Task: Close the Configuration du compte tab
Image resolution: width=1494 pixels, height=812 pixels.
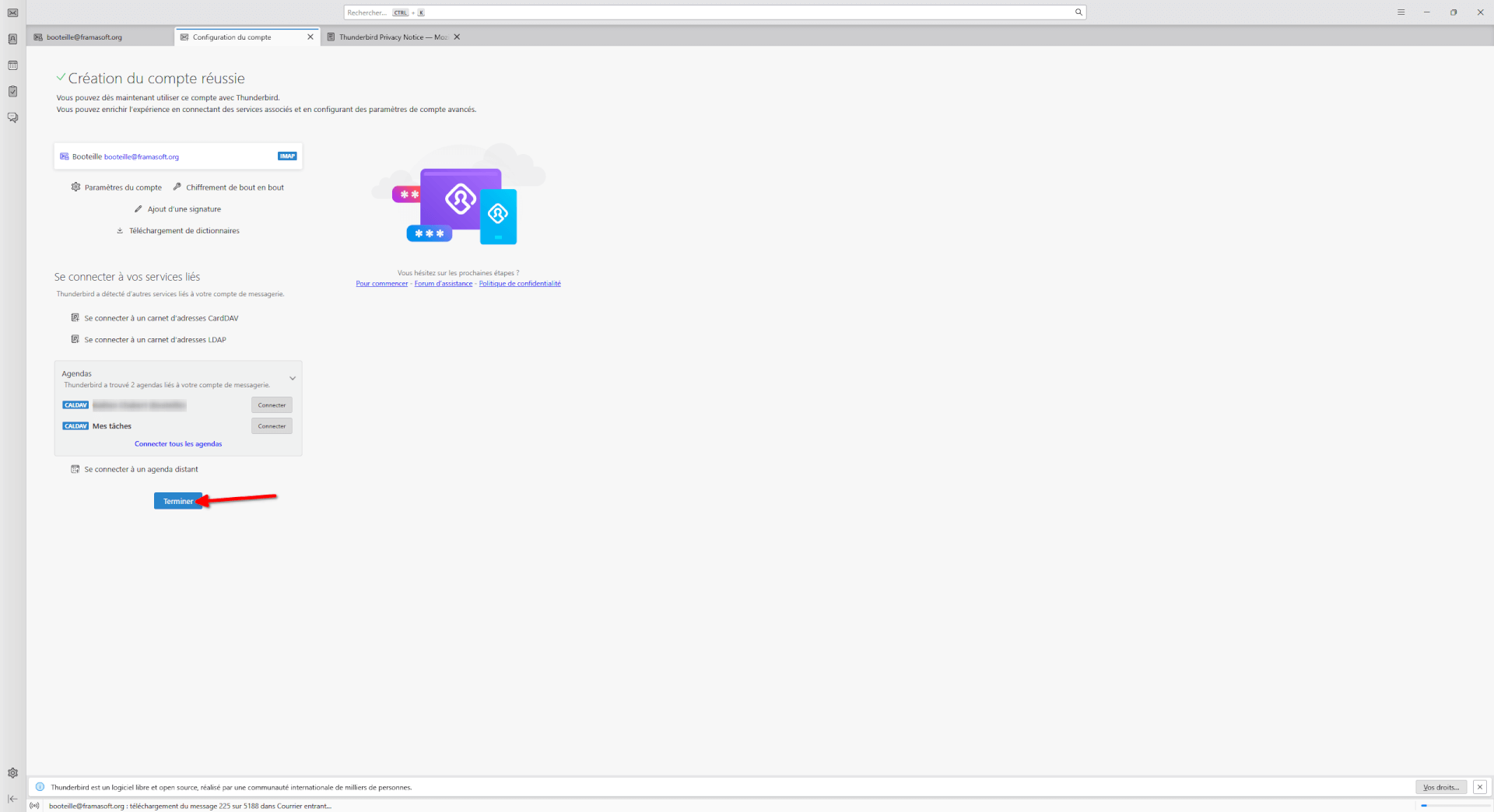Action: click(310, 37)
